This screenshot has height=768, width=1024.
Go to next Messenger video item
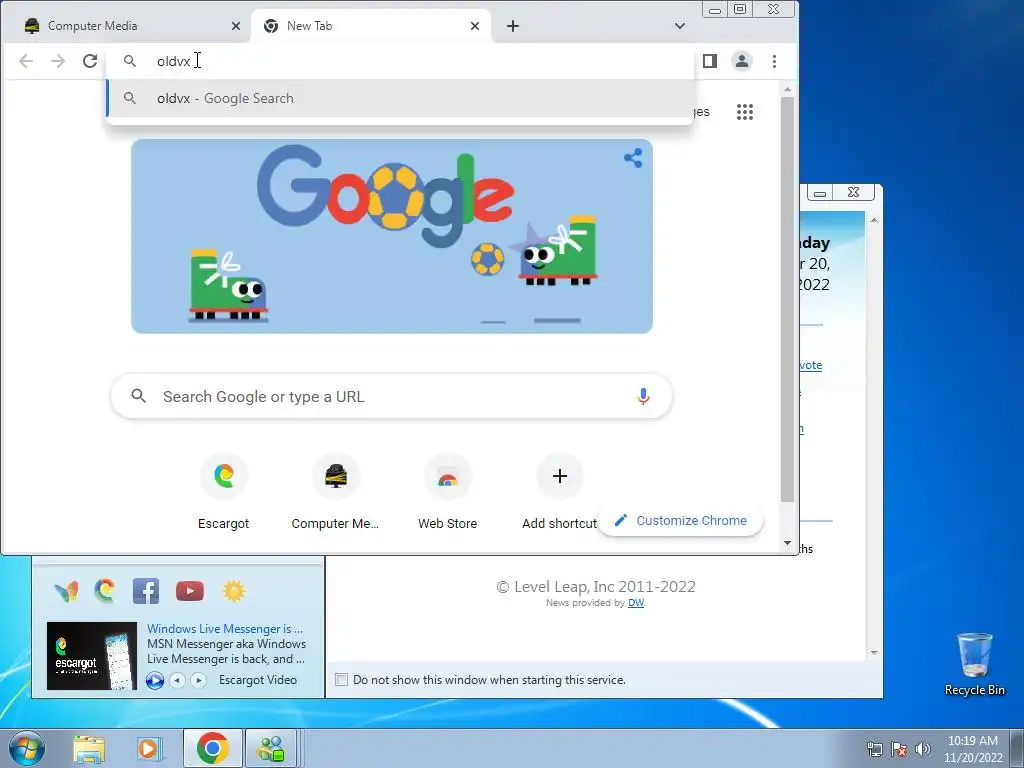199,680
